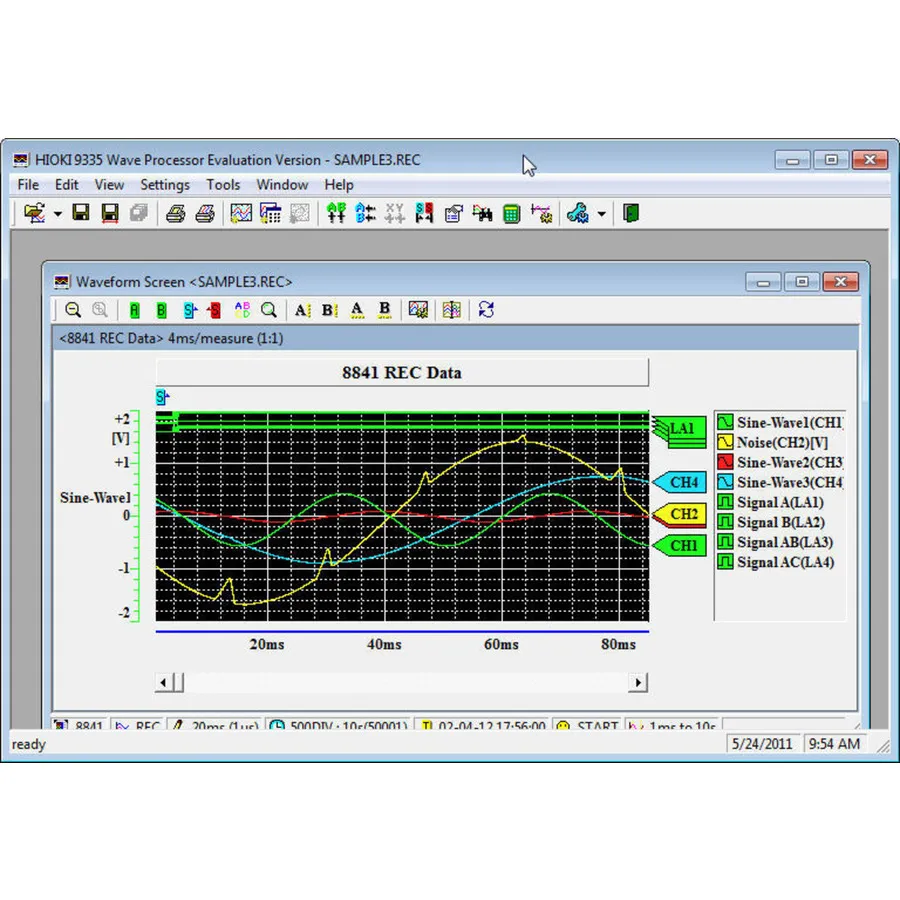900x900 pixels.
Task: Toggle Sine-Wave2(CH3) red legend entry
Action: tap(726, 462)
